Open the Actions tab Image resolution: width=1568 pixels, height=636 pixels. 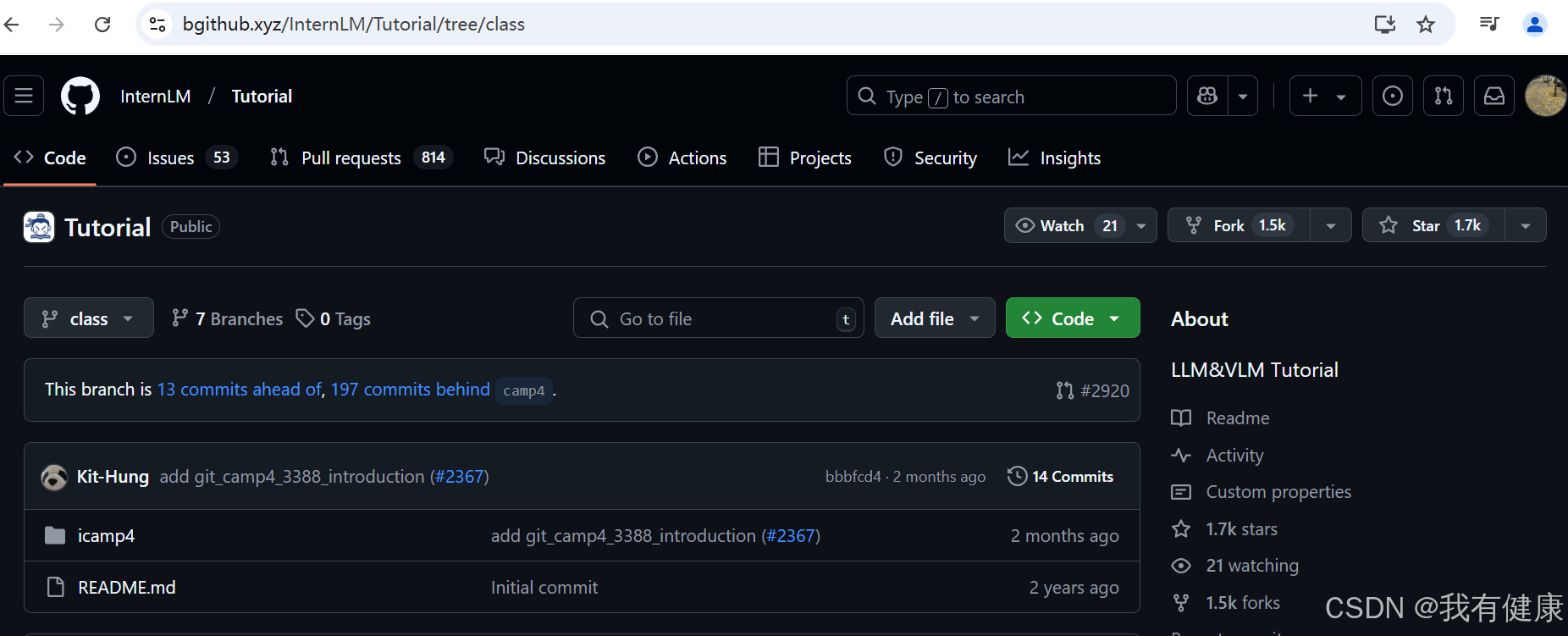(682, 158)
